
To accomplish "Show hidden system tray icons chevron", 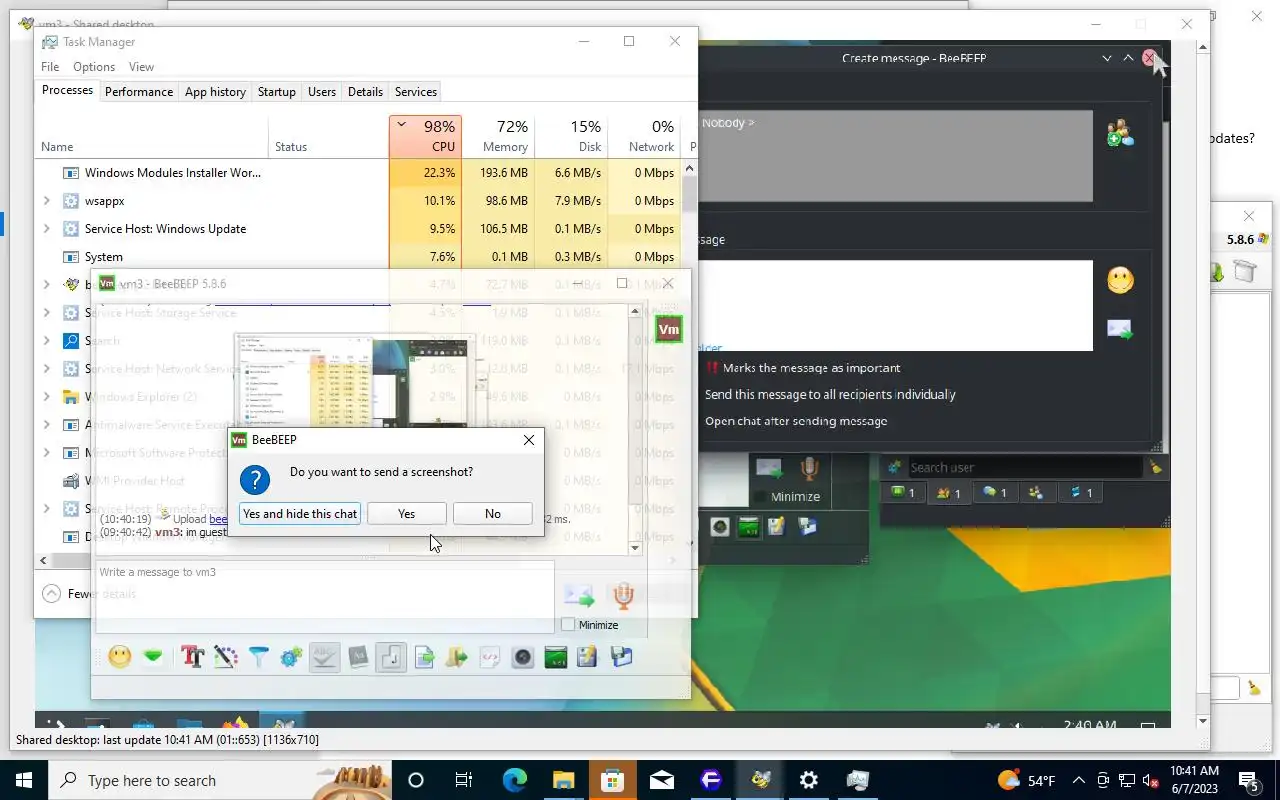I will (x=1078, y=780).
